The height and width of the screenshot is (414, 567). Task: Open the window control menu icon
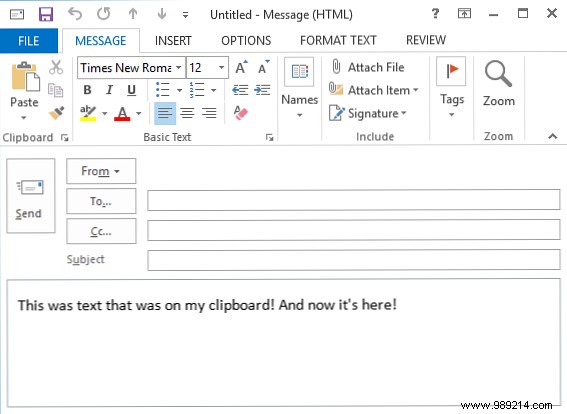click(x=17, y=14)
